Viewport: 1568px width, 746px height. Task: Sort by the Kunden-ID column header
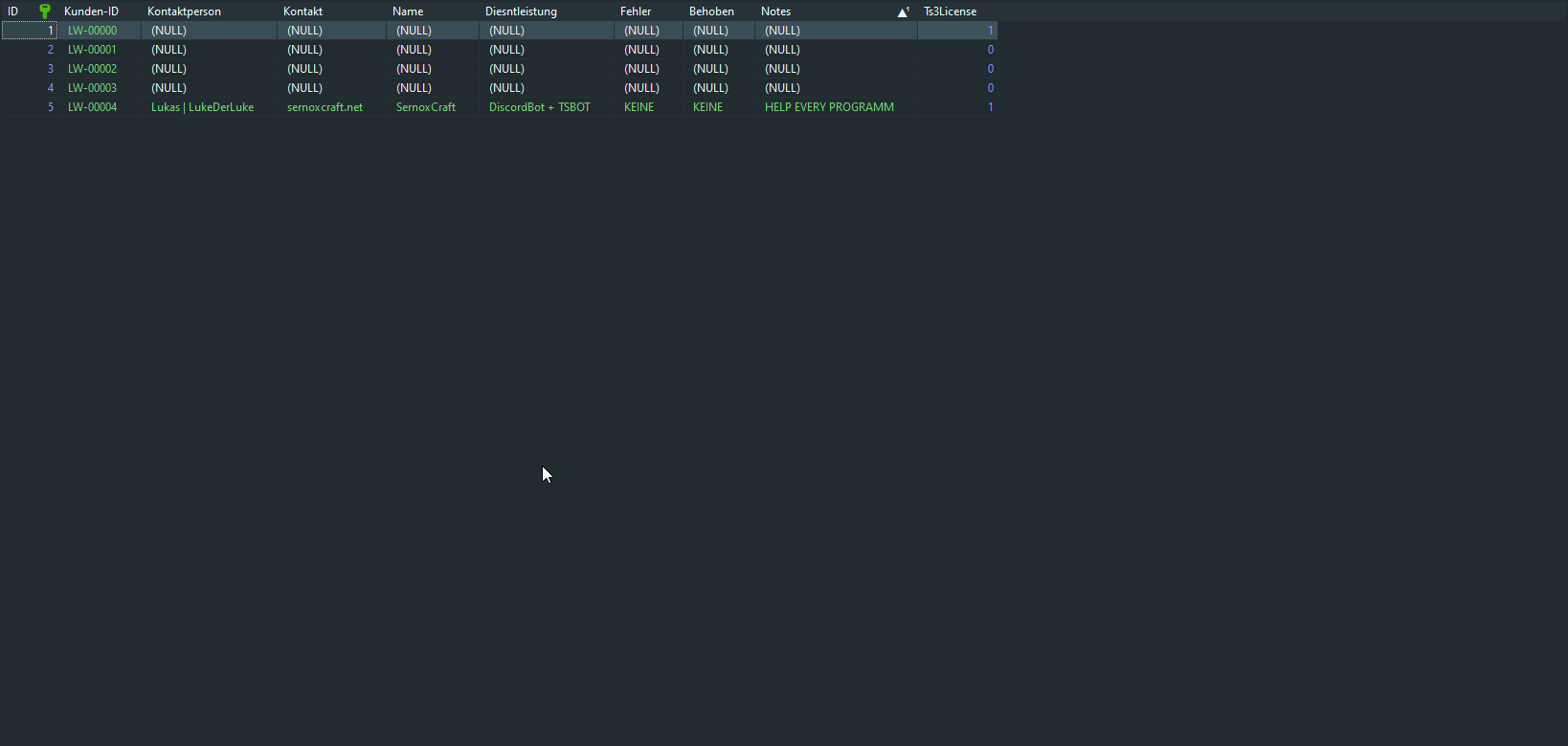tap(91, 11)
